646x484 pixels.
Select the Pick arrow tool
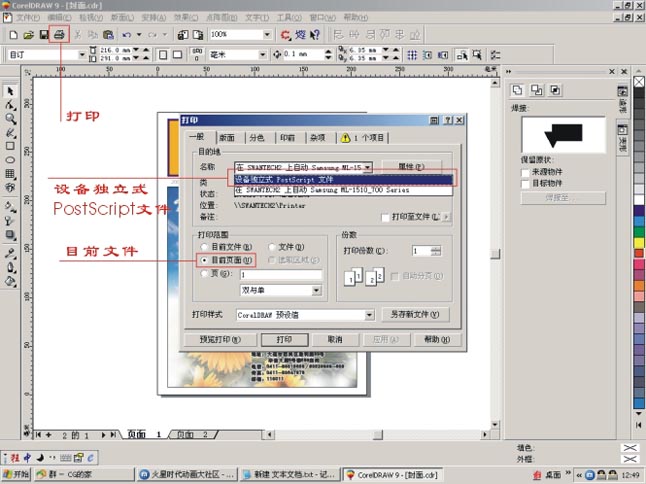10,90
